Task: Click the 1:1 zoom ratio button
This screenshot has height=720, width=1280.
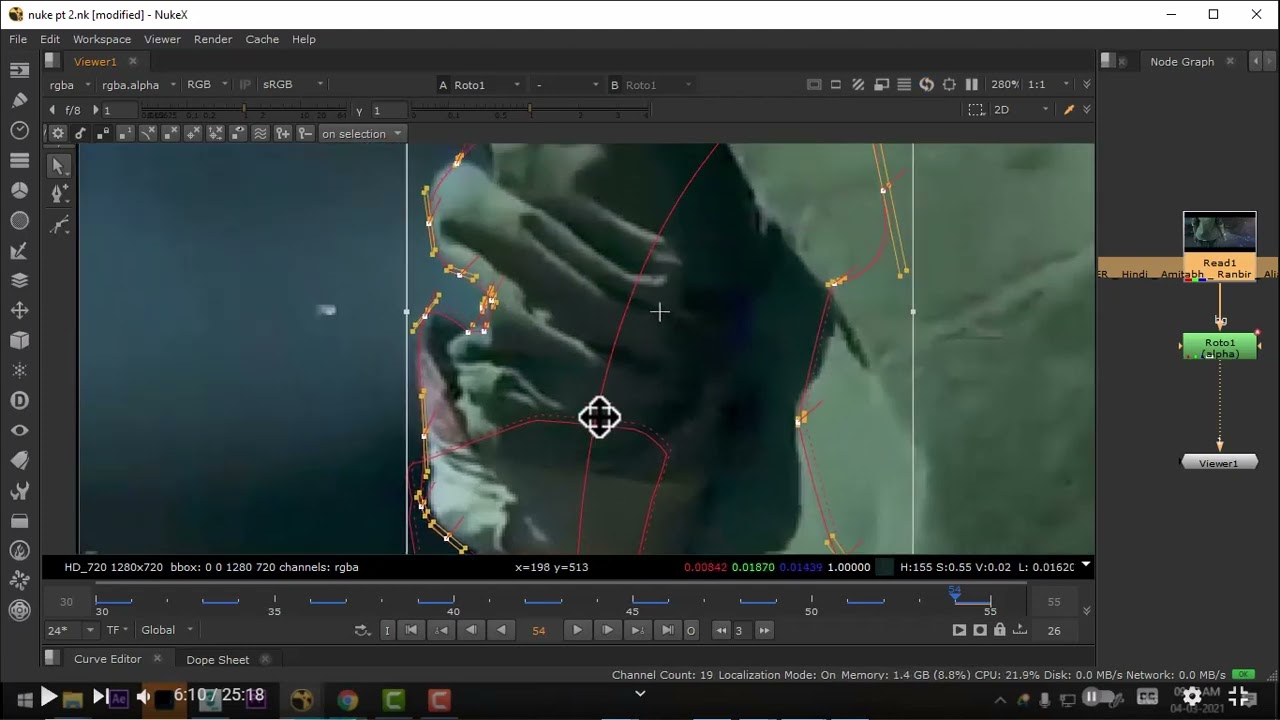Action: pyautogui.click(x=1037, y=85)
